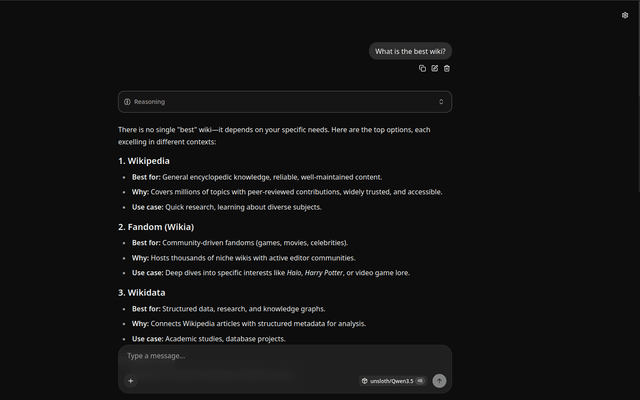
Task: Click the 'What is the best wiki?' bubble
Action: click(x=410, y=51)
